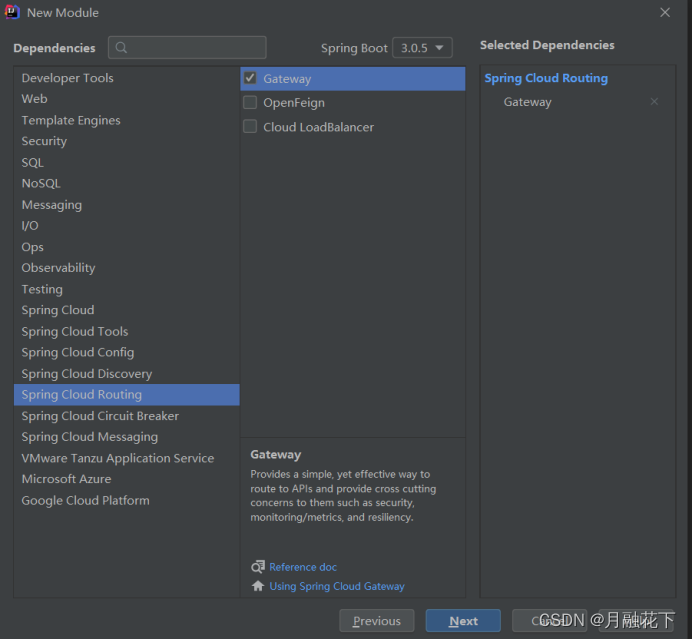Check the OpenFeign checkbox
Image resolution: width=692 pixels, height=639 pixels.
tap(250, 102)
